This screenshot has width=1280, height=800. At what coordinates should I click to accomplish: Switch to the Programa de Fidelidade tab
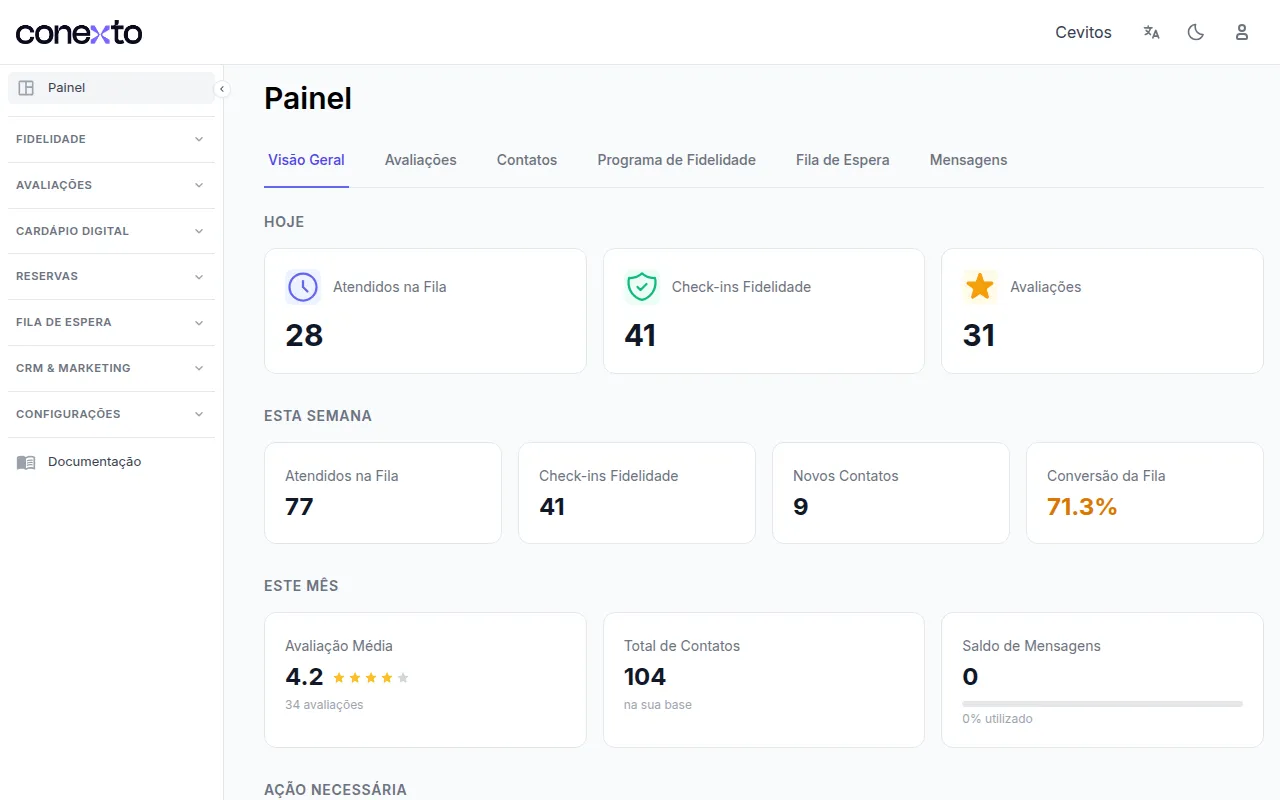pyautogui.click(x=677, y=160)
